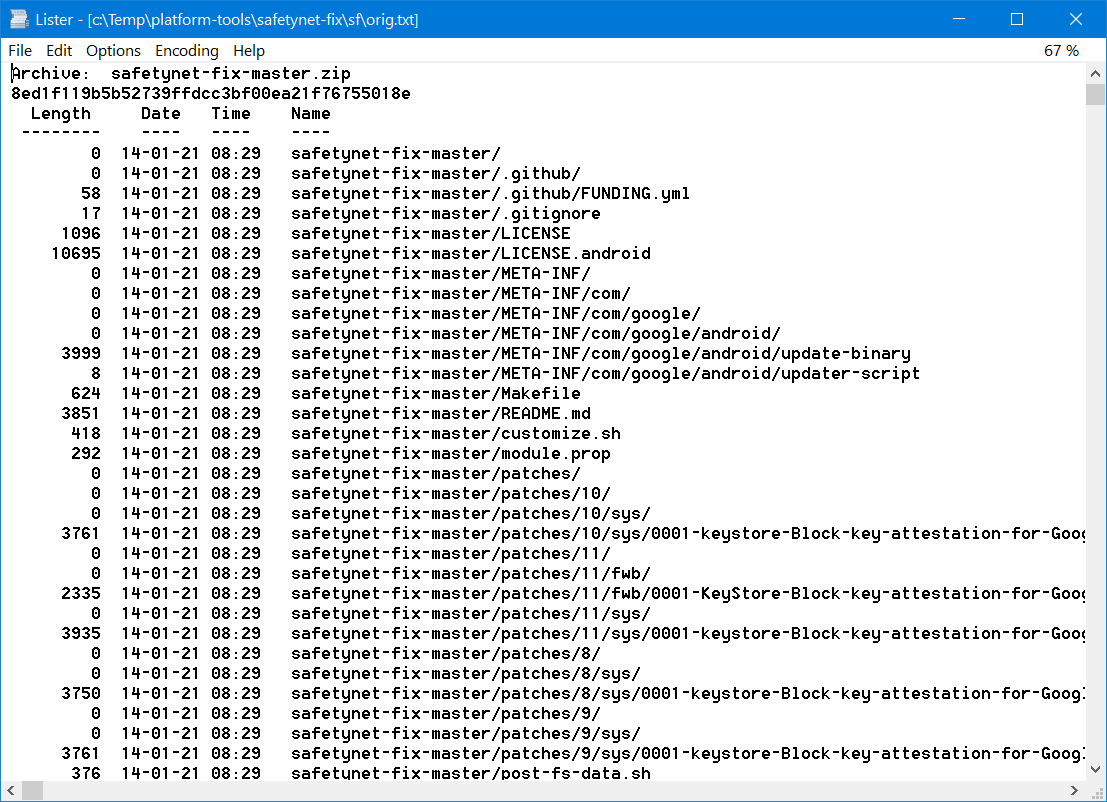Click the line 'safetynet-fix-master/.gitignore'
This screenshot has width=1107, height=802.
(x=445, y=213)
